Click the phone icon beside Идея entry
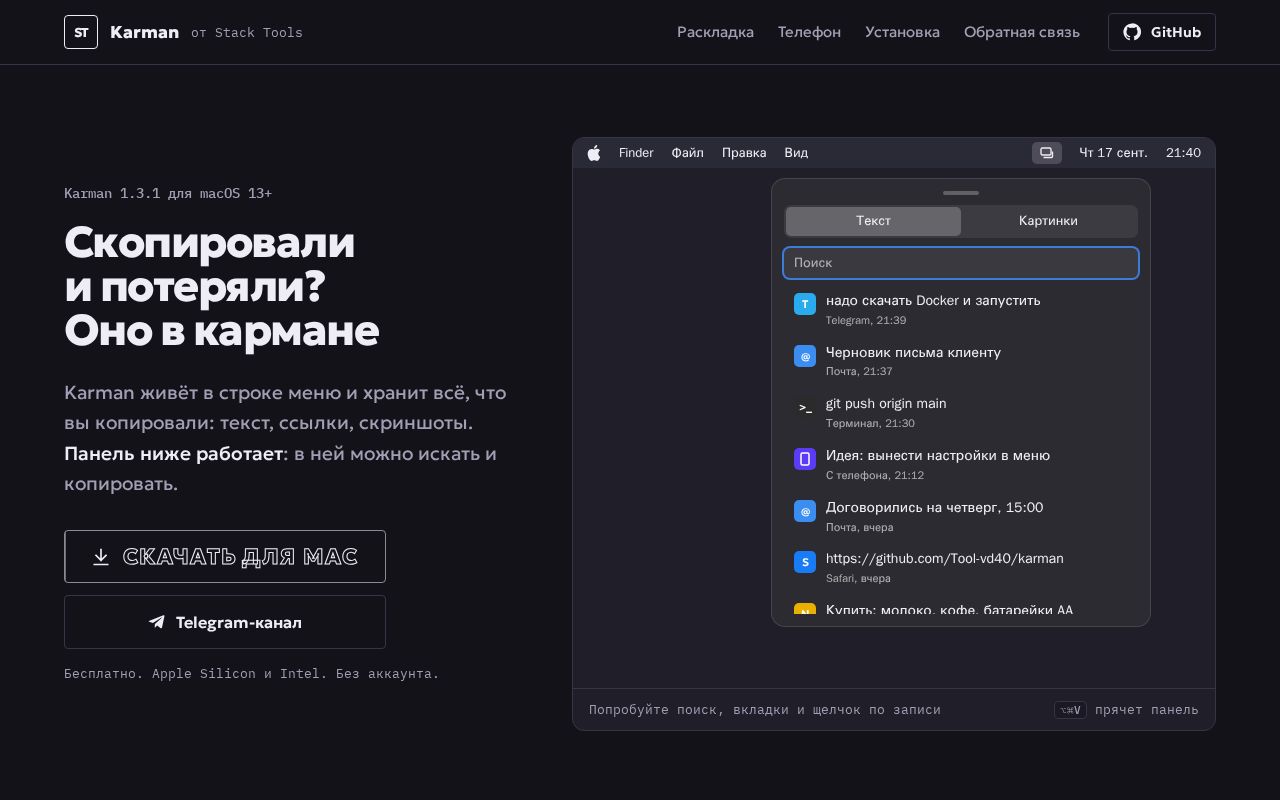The width and height of the screenshot is (1280, 800). pos(805,459)
